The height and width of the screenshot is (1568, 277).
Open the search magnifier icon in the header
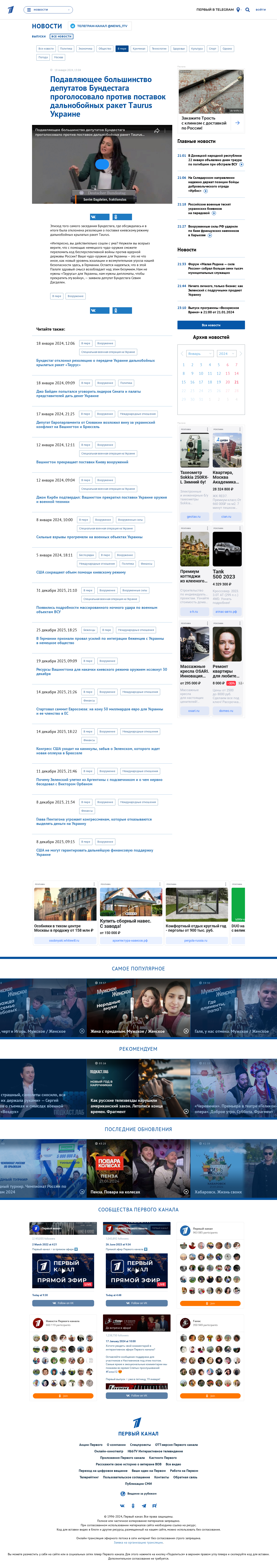tap(247, 10)
